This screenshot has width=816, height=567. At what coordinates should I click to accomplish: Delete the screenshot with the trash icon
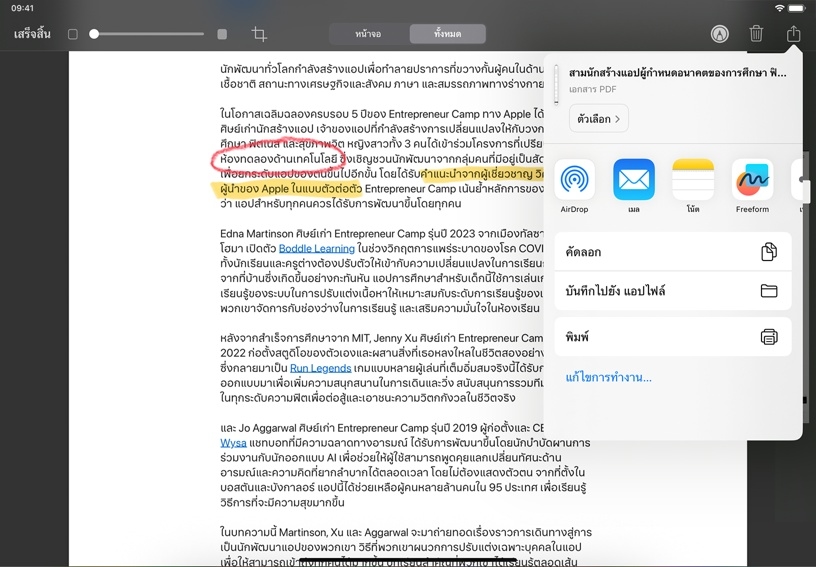(756, 34)
